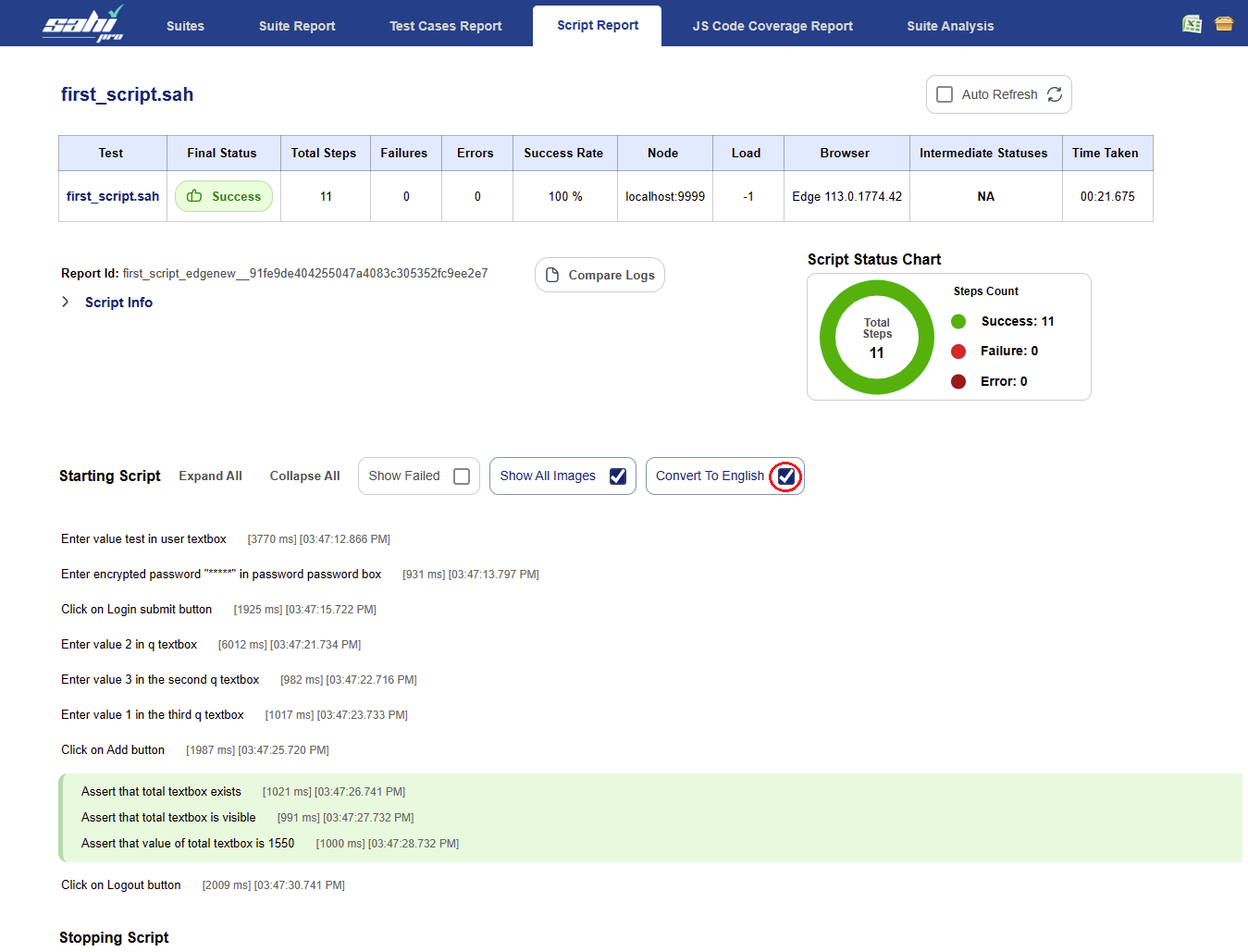Click the Script Info link text
Screen dimensions: 1248x952
click(118, 303)
